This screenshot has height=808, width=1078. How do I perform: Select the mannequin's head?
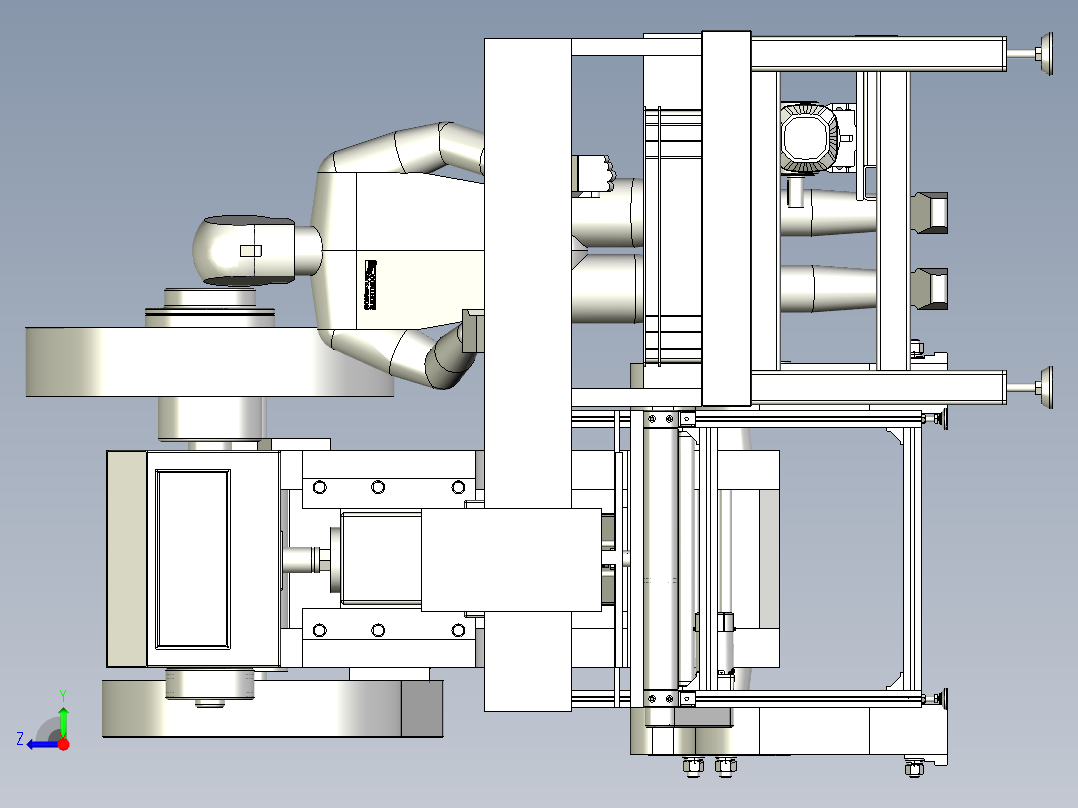coord(243,251)
